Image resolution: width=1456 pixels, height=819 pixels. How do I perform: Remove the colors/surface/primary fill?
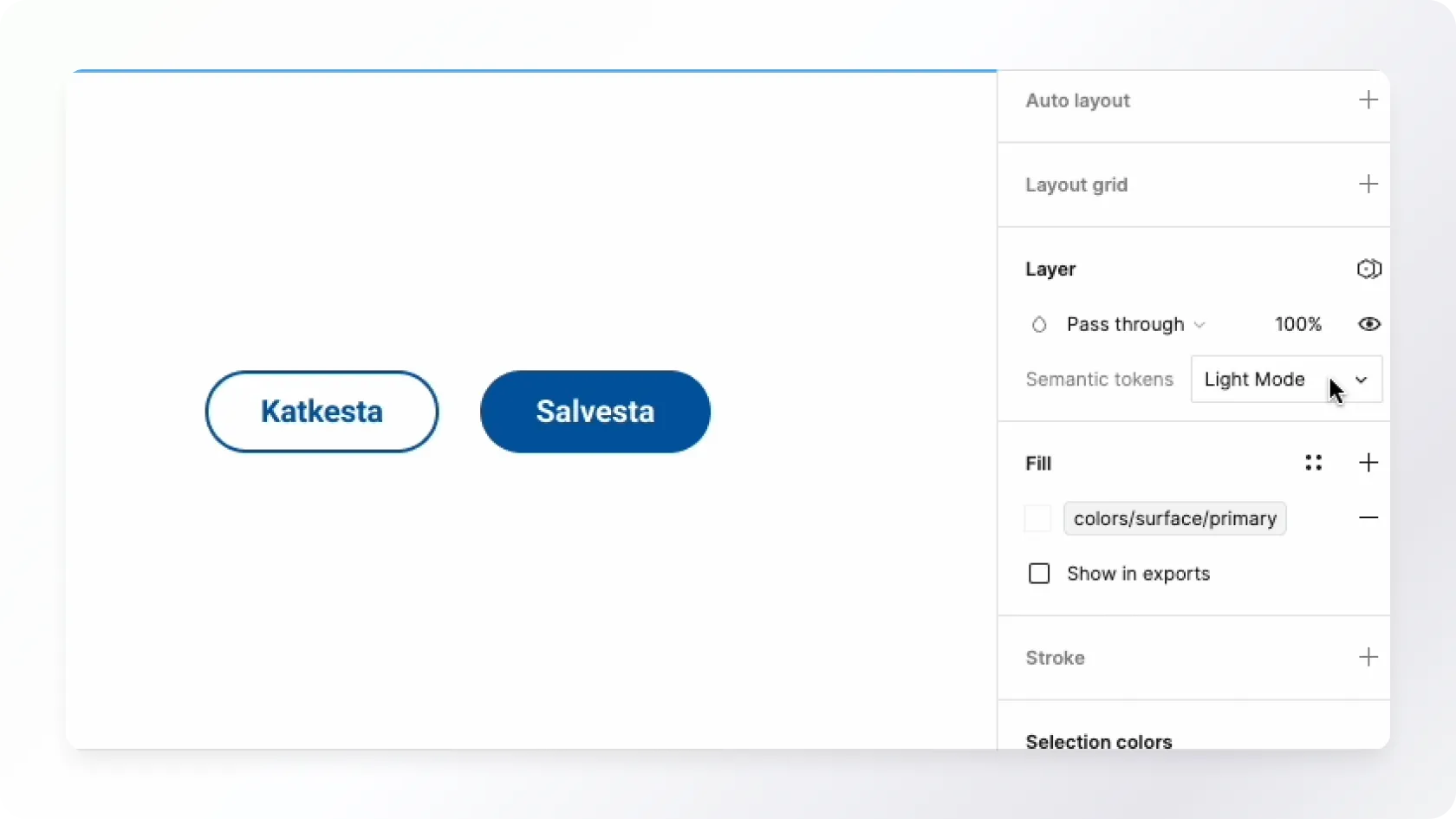[1368, 518]
